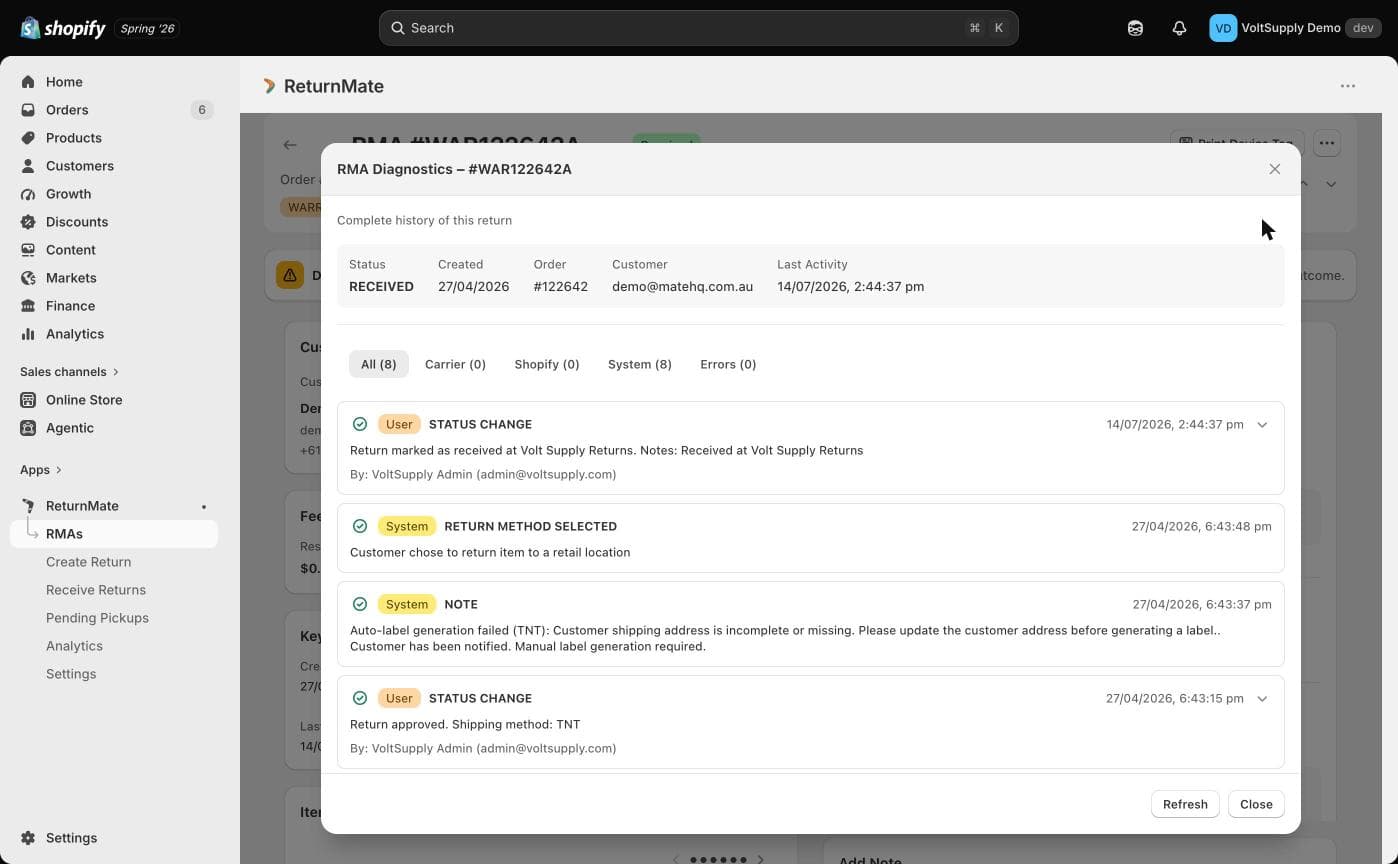Click the Orders count badge 6
The image size is (1398, 864).
coord(202,110)
